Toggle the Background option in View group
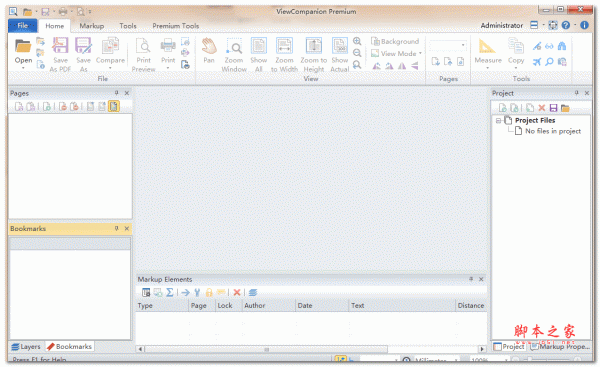The height and width of the screenshot is (367, 600). pos(395,41)
